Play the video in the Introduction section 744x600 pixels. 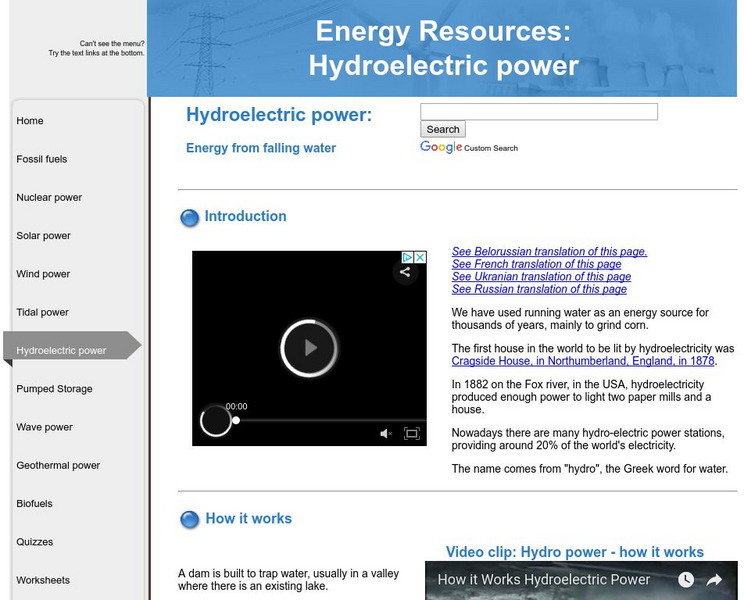(309, 348)
